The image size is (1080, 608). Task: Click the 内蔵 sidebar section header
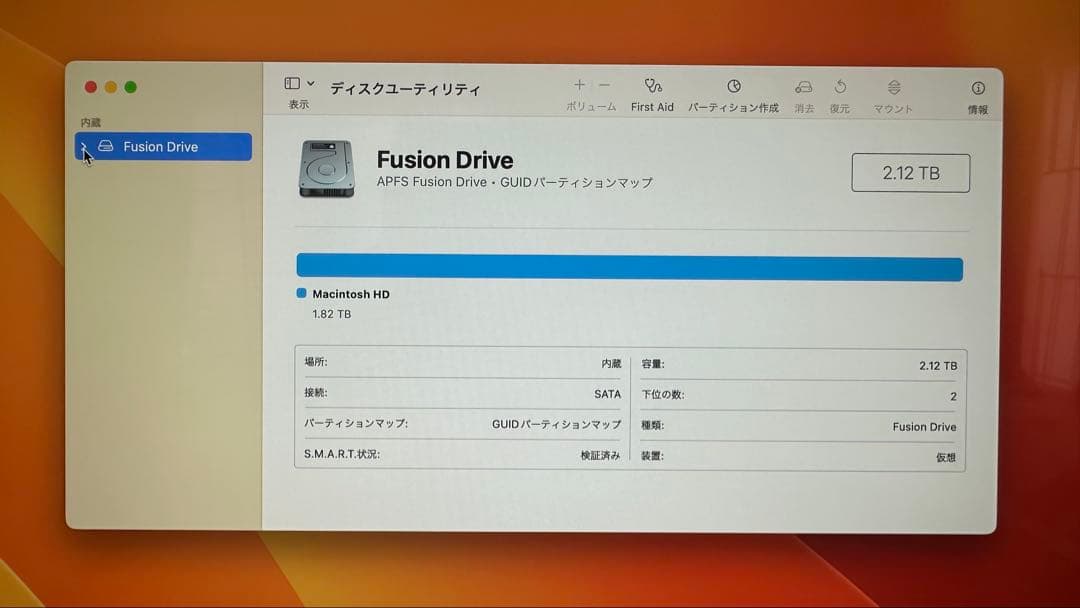click(90, 123)
